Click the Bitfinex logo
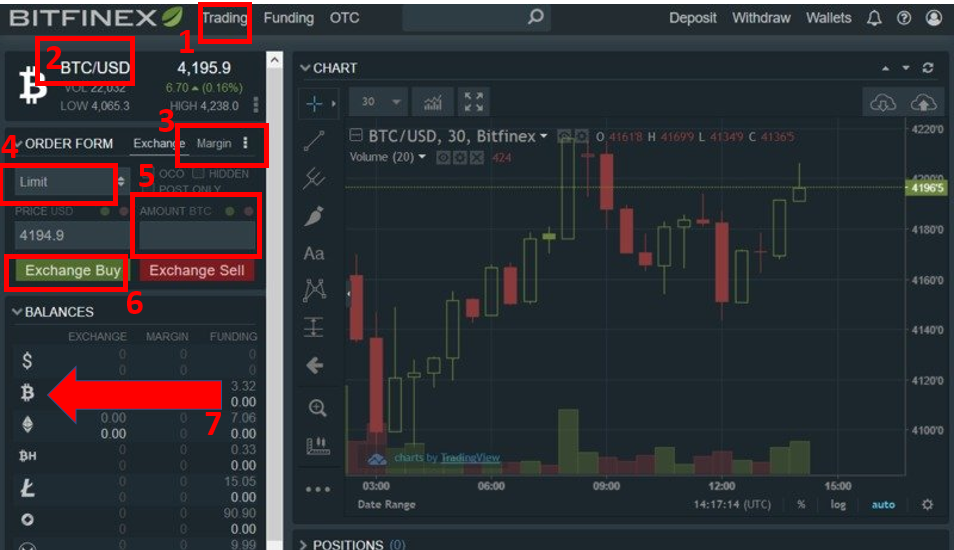The image size is (954, 550). 96,18
